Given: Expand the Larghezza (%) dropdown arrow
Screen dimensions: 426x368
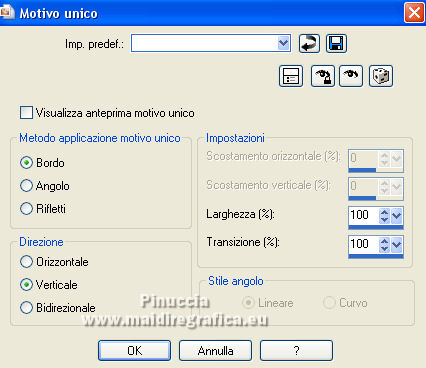Looking at the screenshot, I should 397,216.
